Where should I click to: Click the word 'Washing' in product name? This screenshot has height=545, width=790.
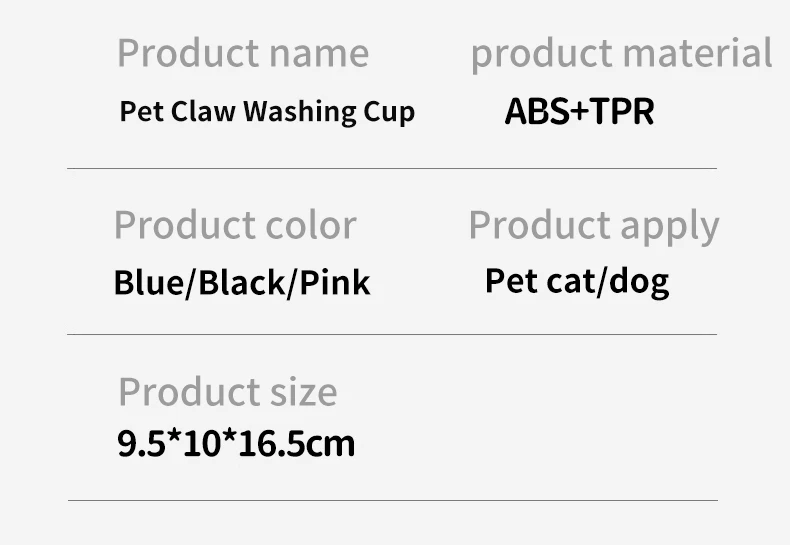click(x=300, y=112)
